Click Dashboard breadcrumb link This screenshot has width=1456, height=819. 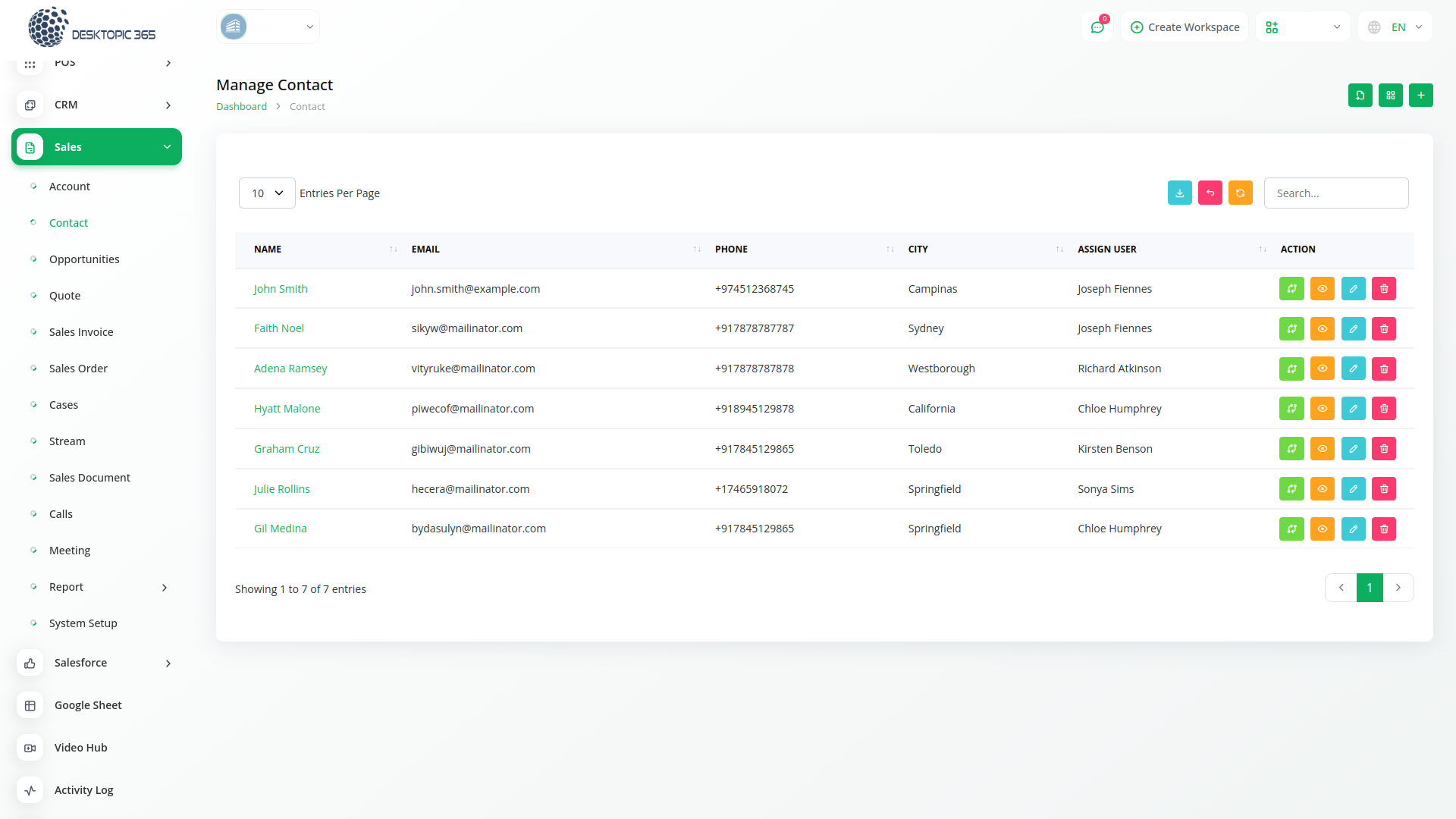click(x=241, y=107)
